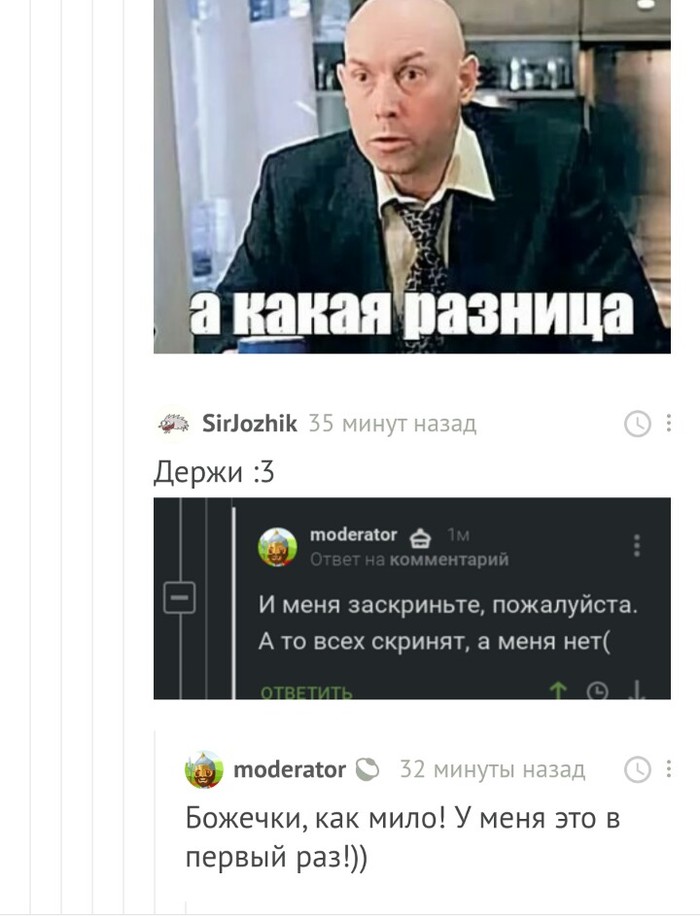The height and width of the screenshot is (916, 700).
Task: Click the '35 минут назад' timestamp
Action: [392, 424]
